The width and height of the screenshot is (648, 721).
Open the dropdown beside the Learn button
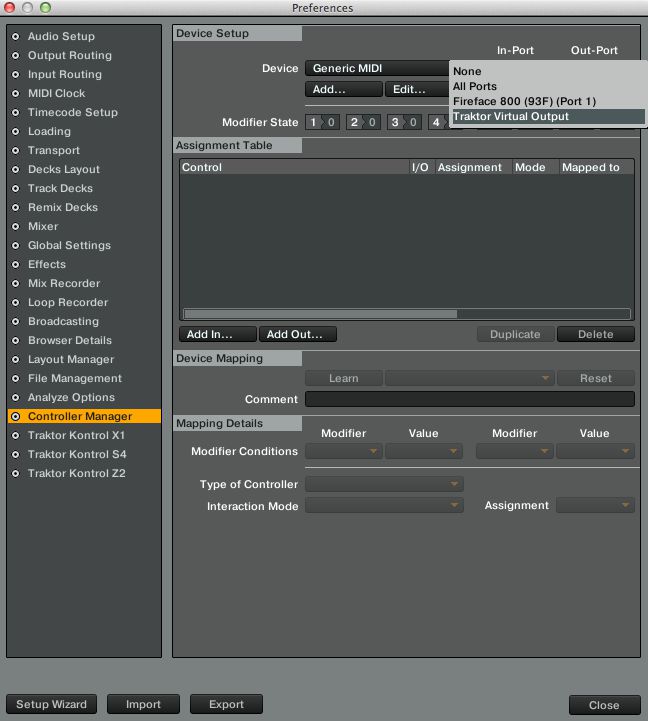tap(470, 378)
